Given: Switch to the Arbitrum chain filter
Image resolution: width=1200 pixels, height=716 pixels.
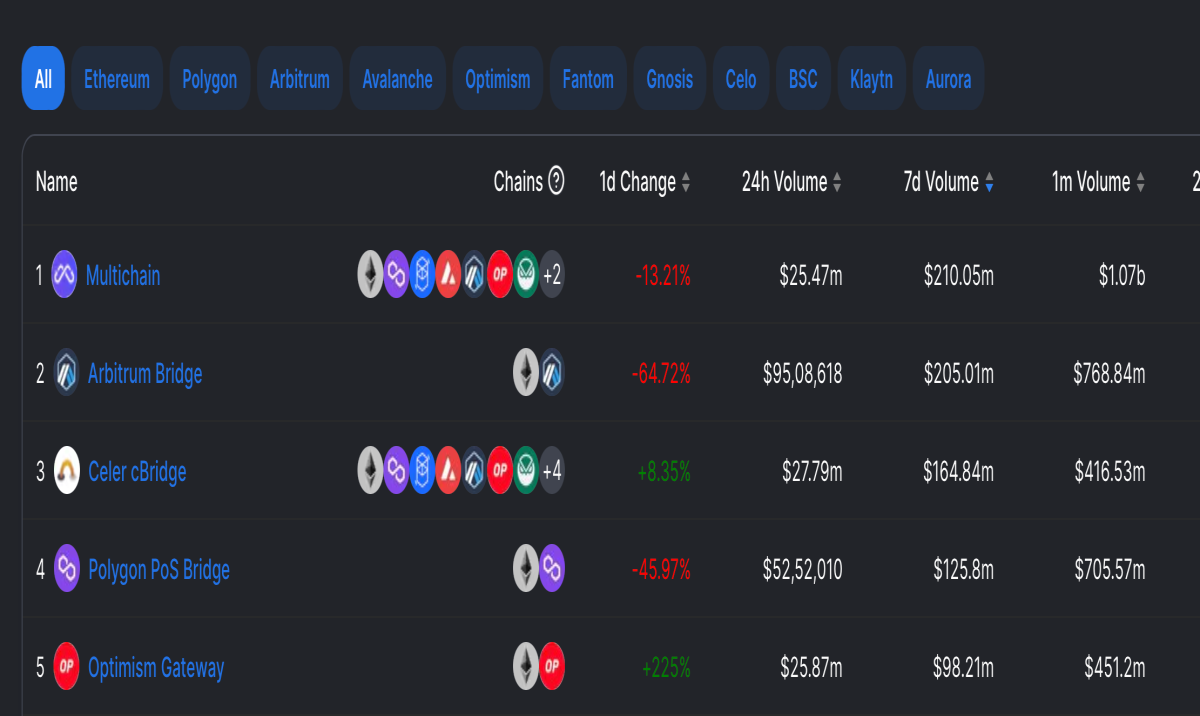Looking at the screenshot, I should click(x=300, y=79).
